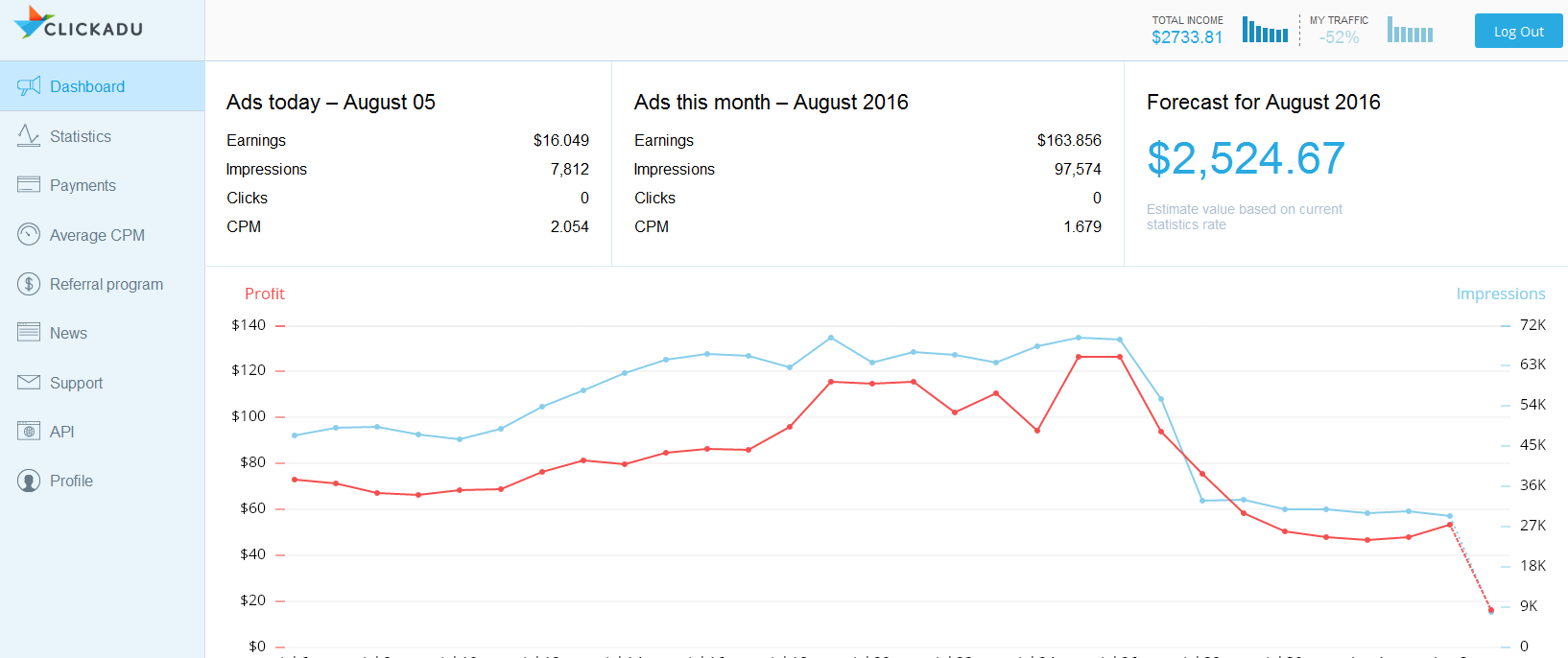The height and width of the screenshot is (658, 1568).
Task: Click the total income amount $2733.81
Action: [x=1187, y=37]
